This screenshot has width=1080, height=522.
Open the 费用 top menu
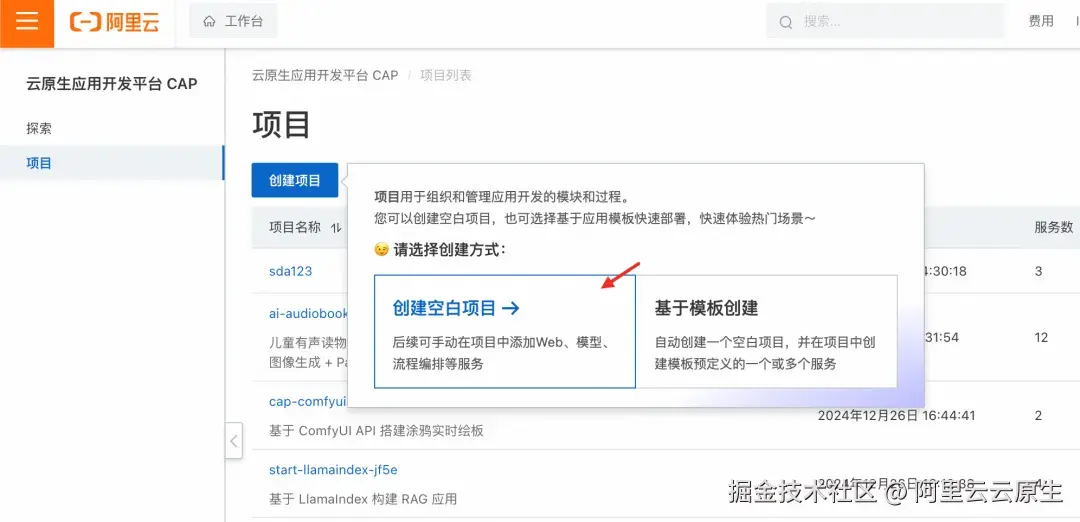point(1041,21)
